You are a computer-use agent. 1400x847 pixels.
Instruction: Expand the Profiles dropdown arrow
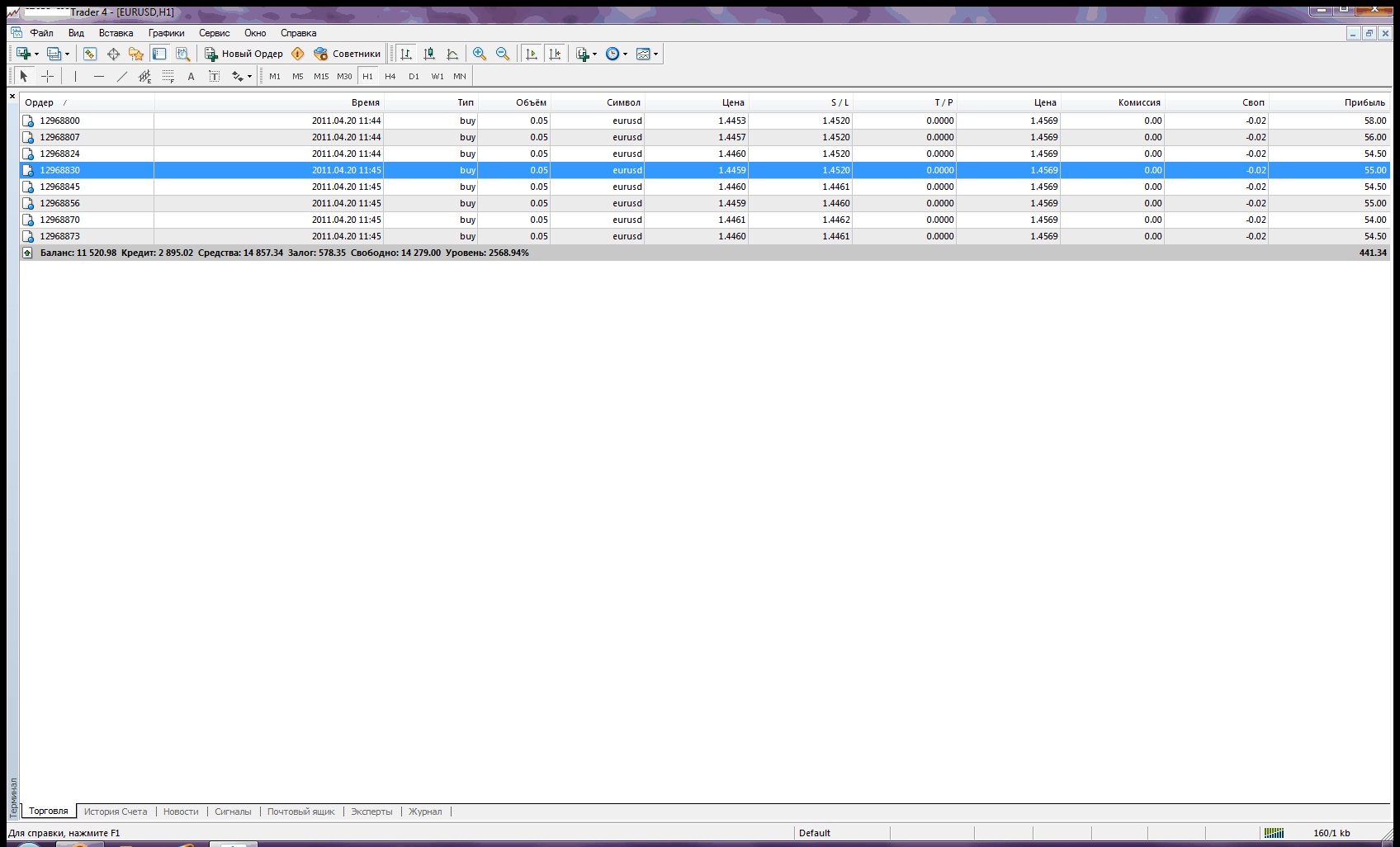point(67,54)
